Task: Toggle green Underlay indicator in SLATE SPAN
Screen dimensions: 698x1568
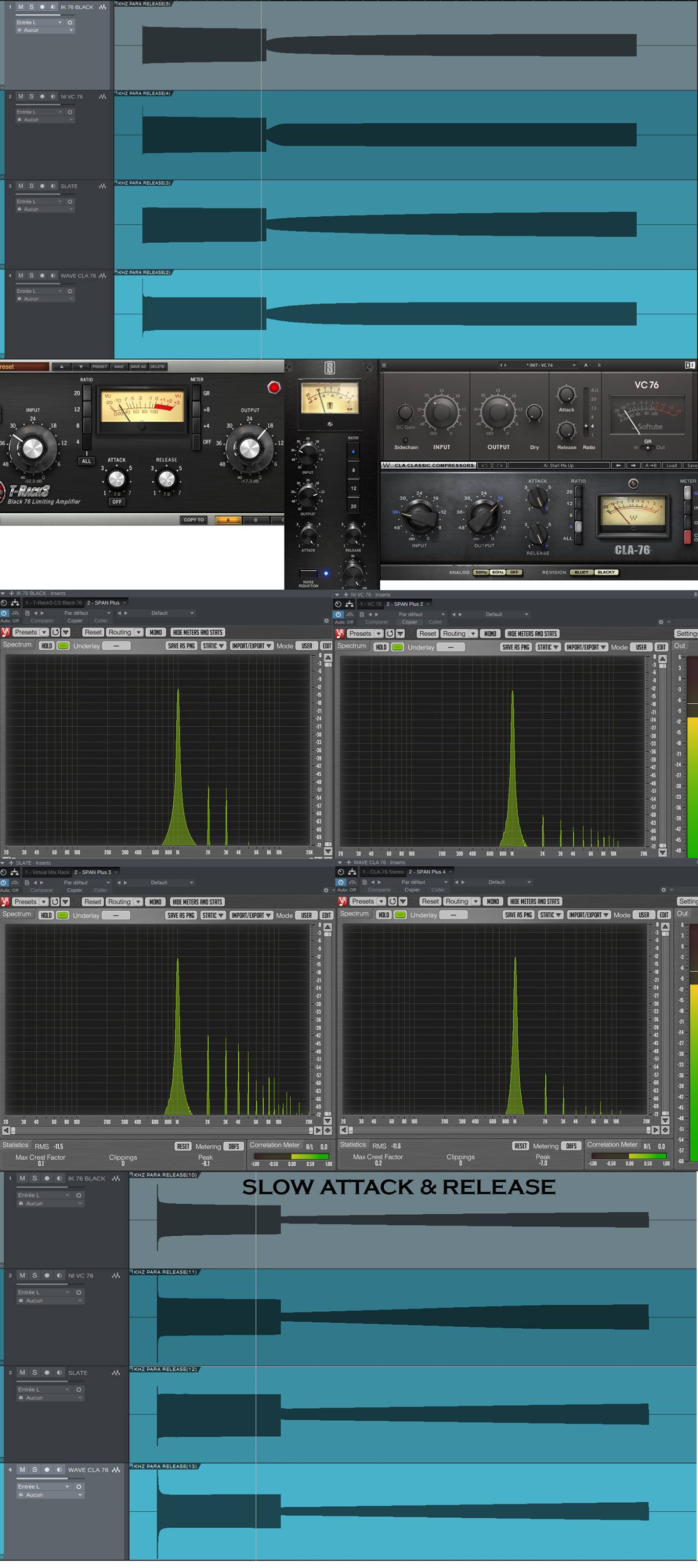Action: tap(63, 915)
